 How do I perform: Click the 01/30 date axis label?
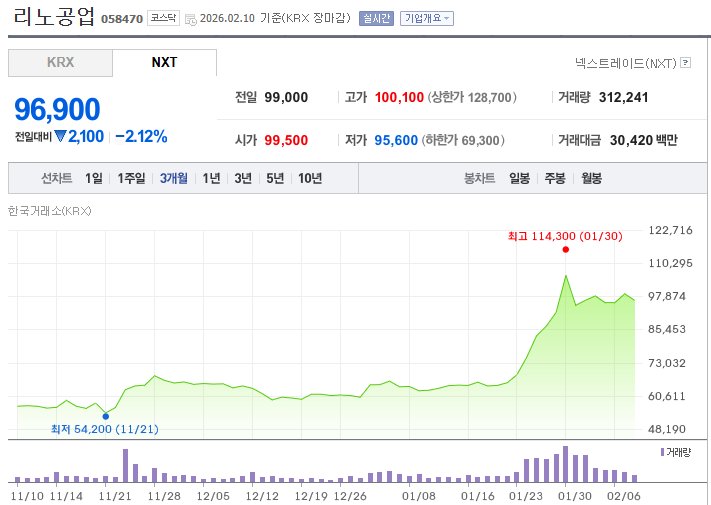[575, 496]
